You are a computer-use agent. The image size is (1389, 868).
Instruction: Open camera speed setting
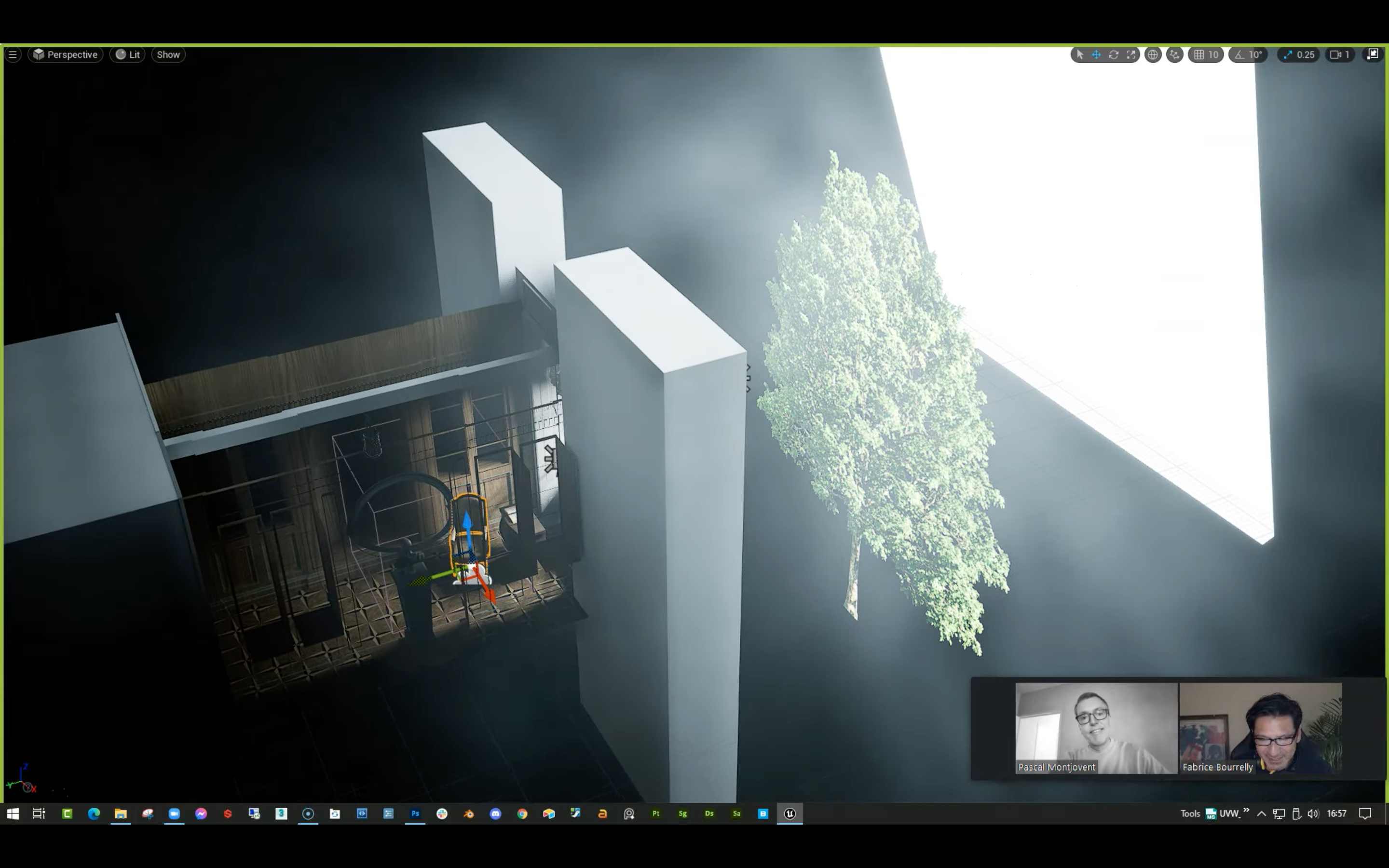(x=1340, y=54)
